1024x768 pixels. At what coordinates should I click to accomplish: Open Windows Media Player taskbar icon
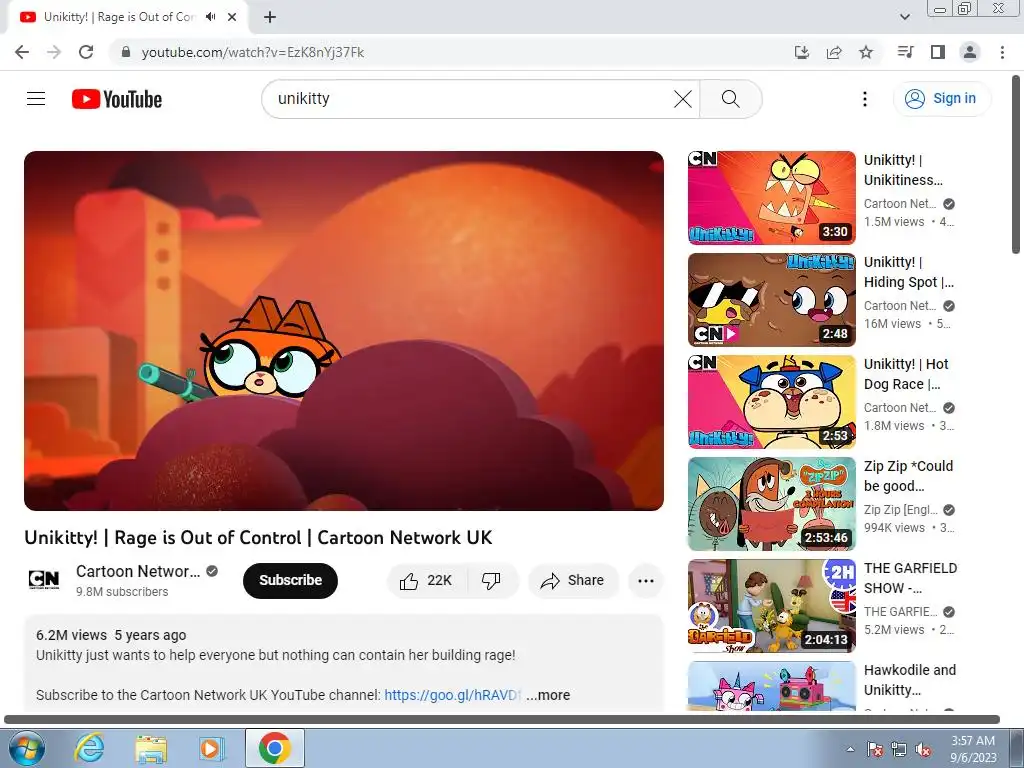pyautogui.click(x=212, y=748)
